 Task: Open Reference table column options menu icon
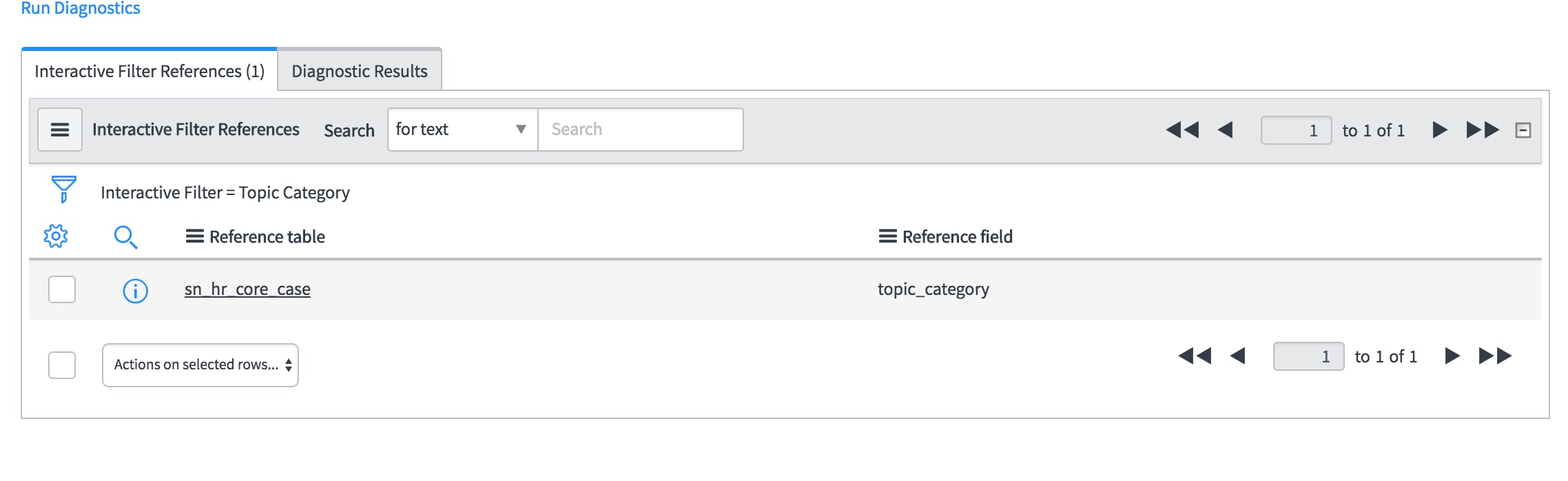pyautogui.click(x=195, y=236)
